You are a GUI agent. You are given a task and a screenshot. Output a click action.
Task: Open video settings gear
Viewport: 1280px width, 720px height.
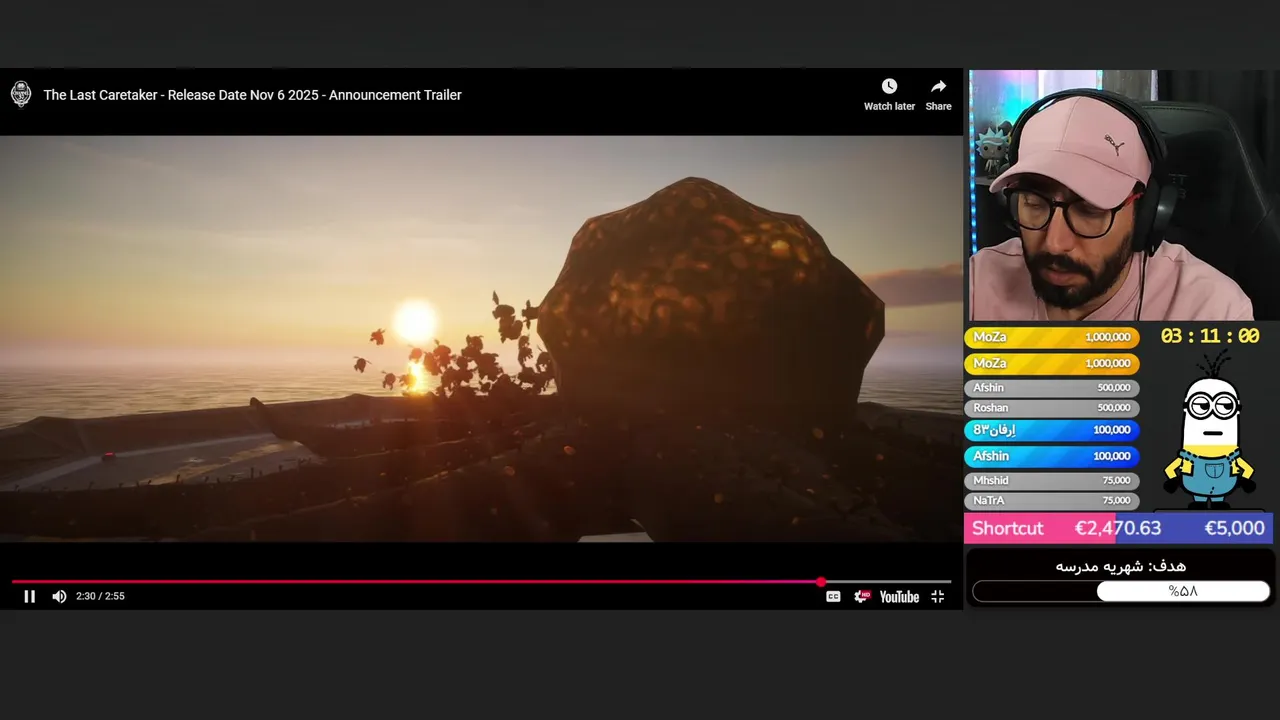(862, 596)
